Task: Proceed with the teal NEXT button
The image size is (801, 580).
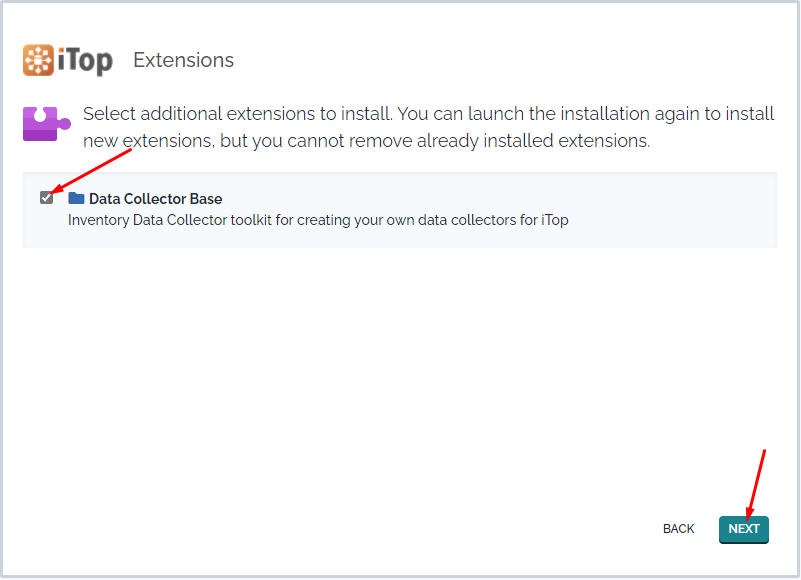Action: pyautogui.click(x=743, y=529)
